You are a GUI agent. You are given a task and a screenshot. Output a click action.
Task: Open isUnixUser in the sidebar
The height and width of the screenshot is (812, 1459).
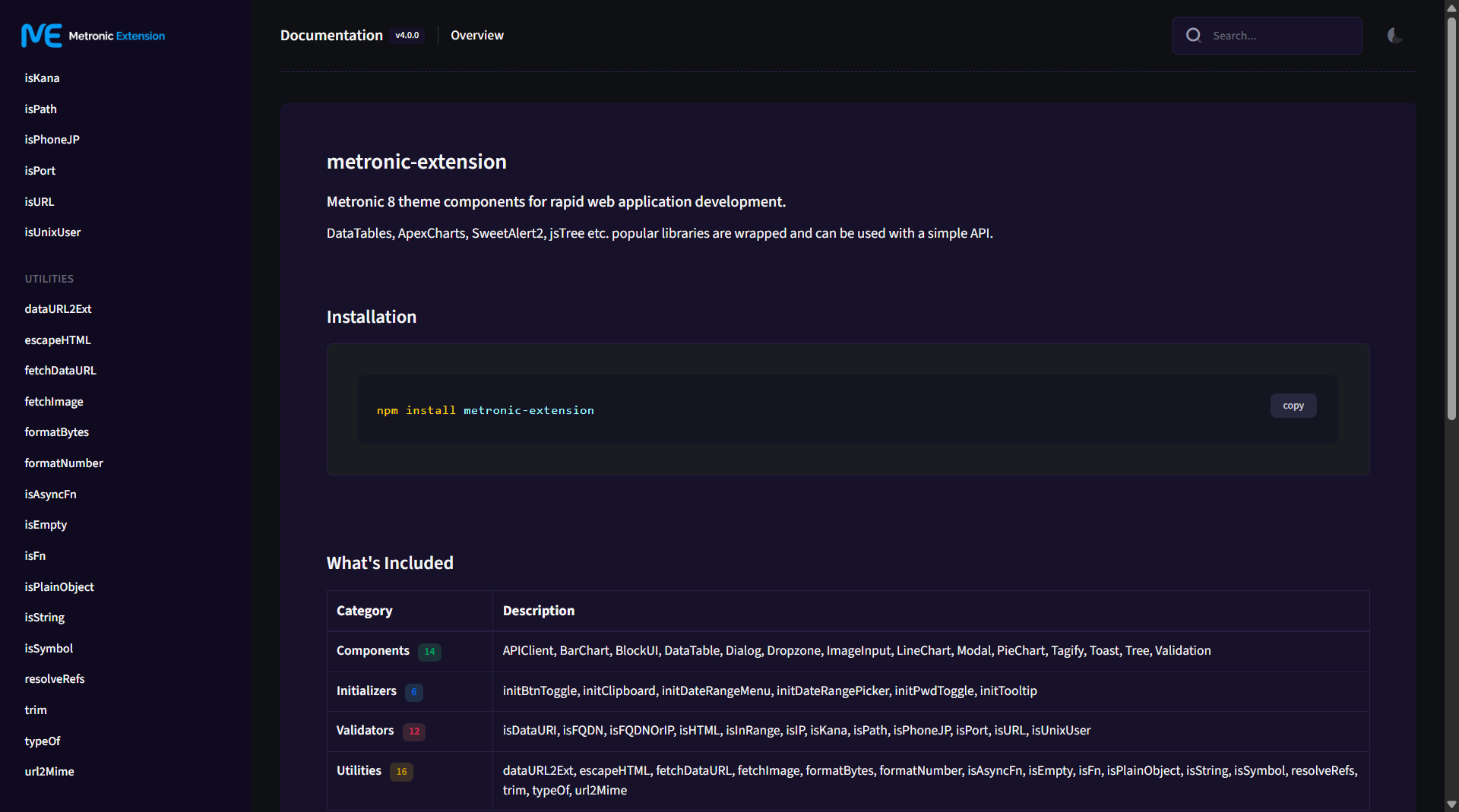pos(52,232)
